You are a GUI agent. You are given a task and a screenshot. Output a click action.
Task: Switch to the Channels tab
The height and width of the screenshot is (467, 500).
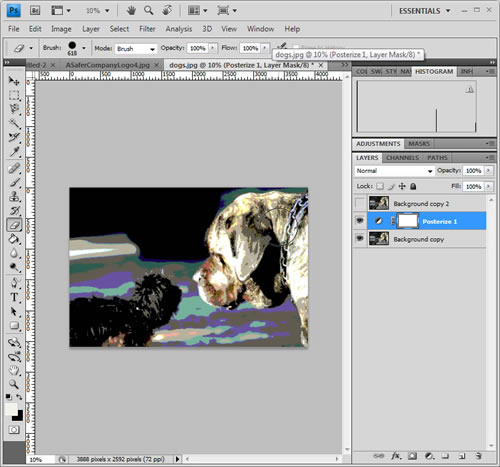click(402, 158)
